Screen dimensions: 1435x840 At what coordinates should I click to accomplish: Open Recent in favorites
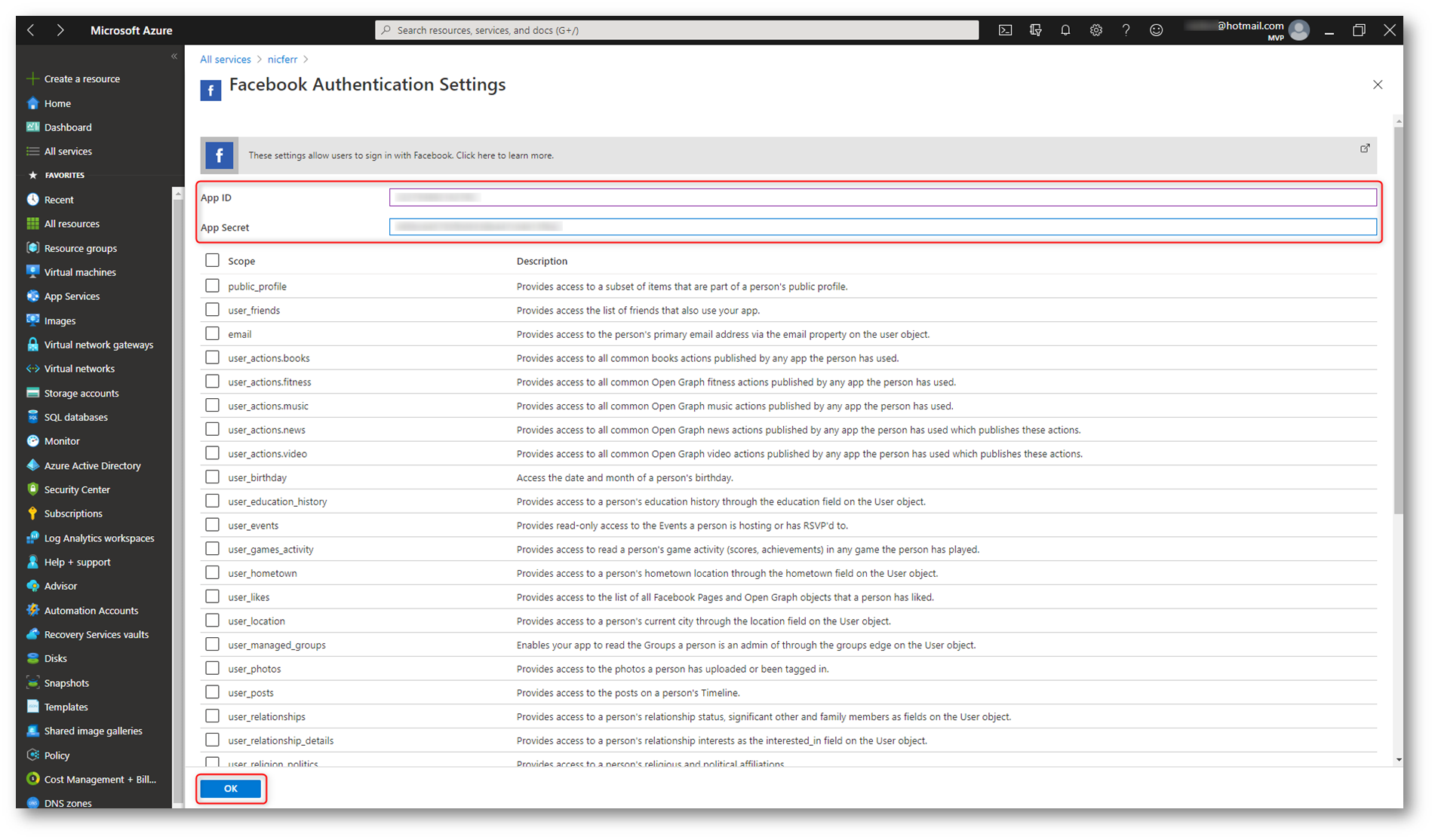pyautogui.click(x=59, y=200)
